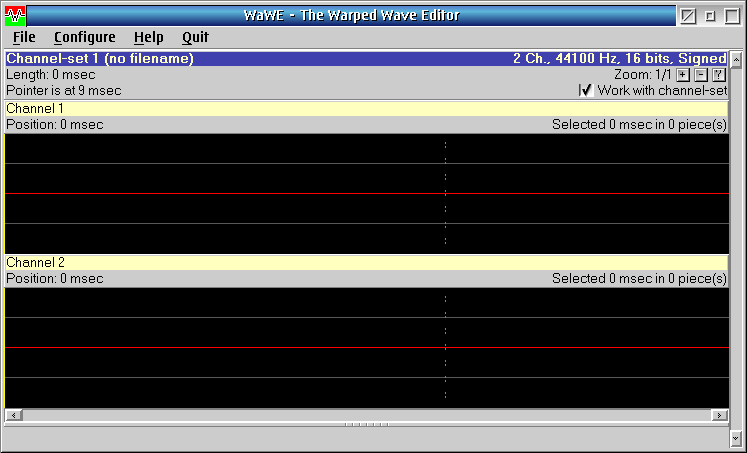Open the File menu
Image resolution: width=747 pixels, height=453 pixels.
(24, 37)
